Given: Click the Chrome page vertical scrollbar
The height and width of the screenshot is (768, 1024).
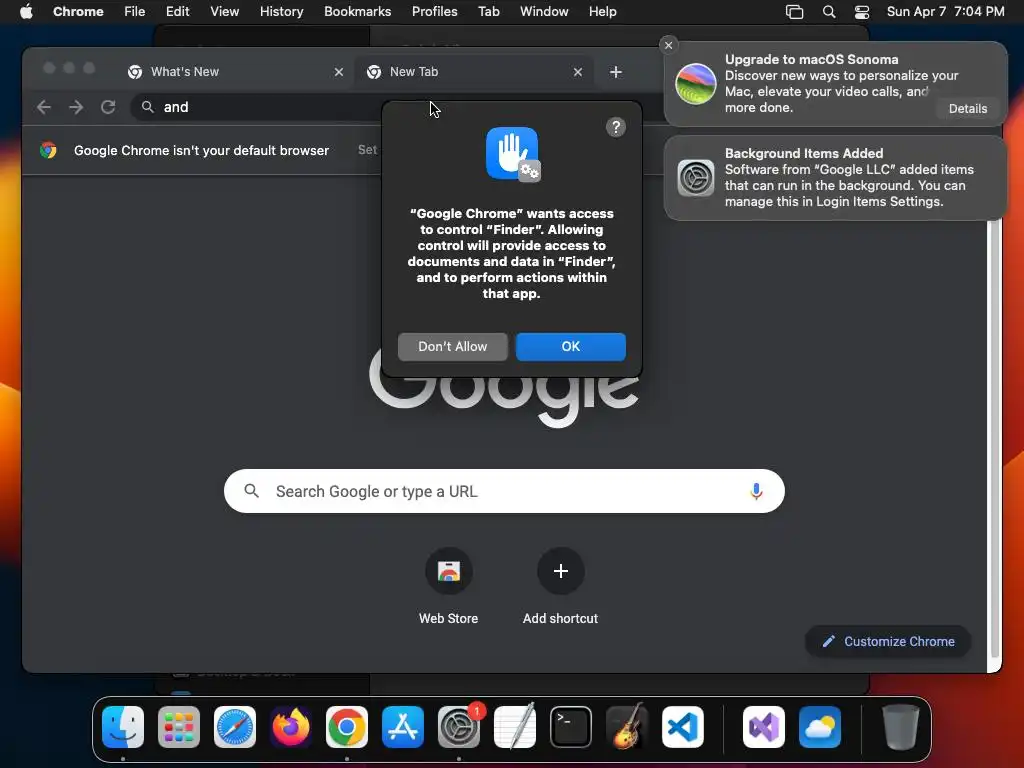Looking at the screenshot, I should (994, 438).
